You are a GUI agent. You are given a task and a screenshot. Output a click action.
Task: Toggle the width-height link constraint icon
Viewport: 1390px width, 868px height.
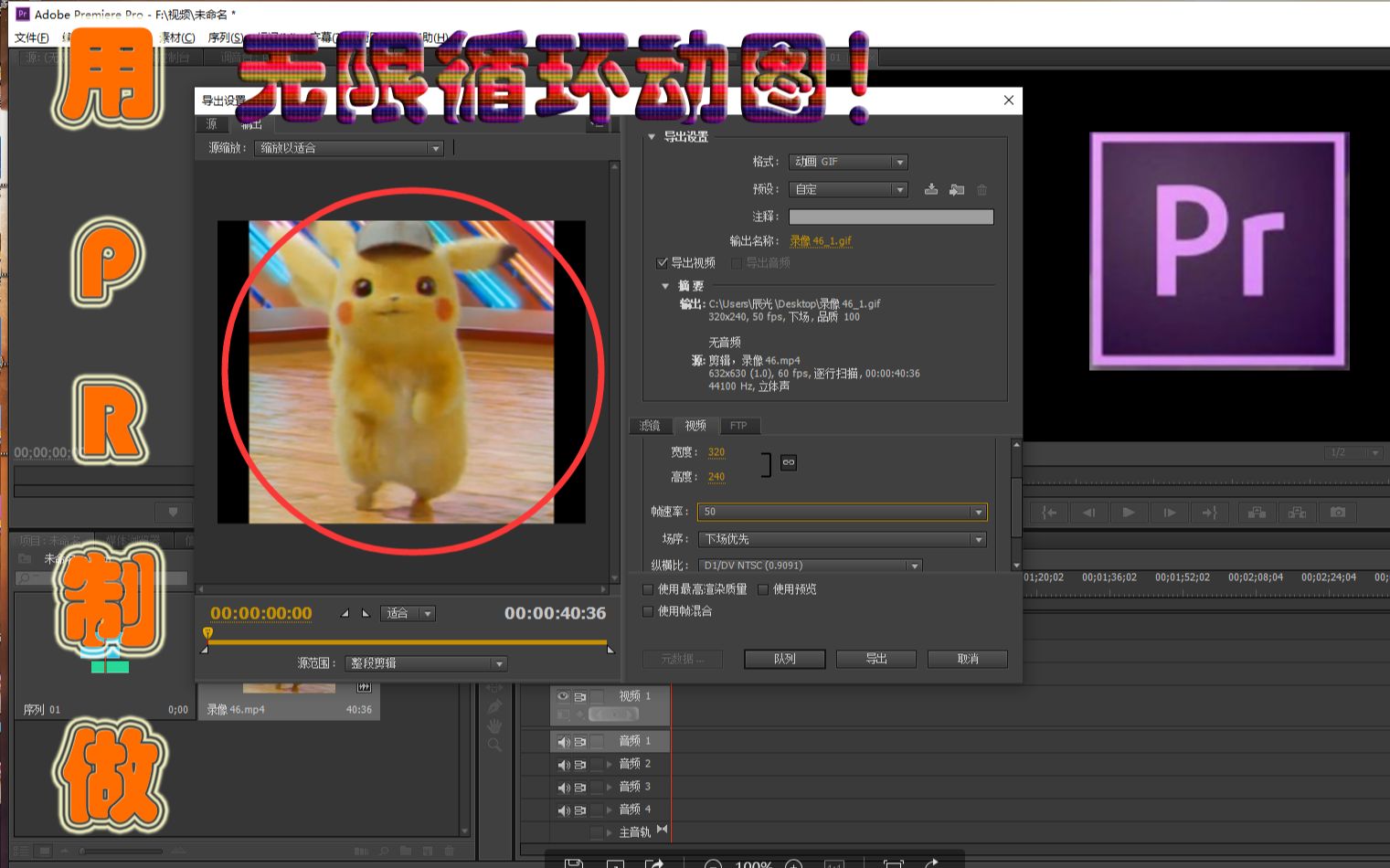tap(788, 462)
